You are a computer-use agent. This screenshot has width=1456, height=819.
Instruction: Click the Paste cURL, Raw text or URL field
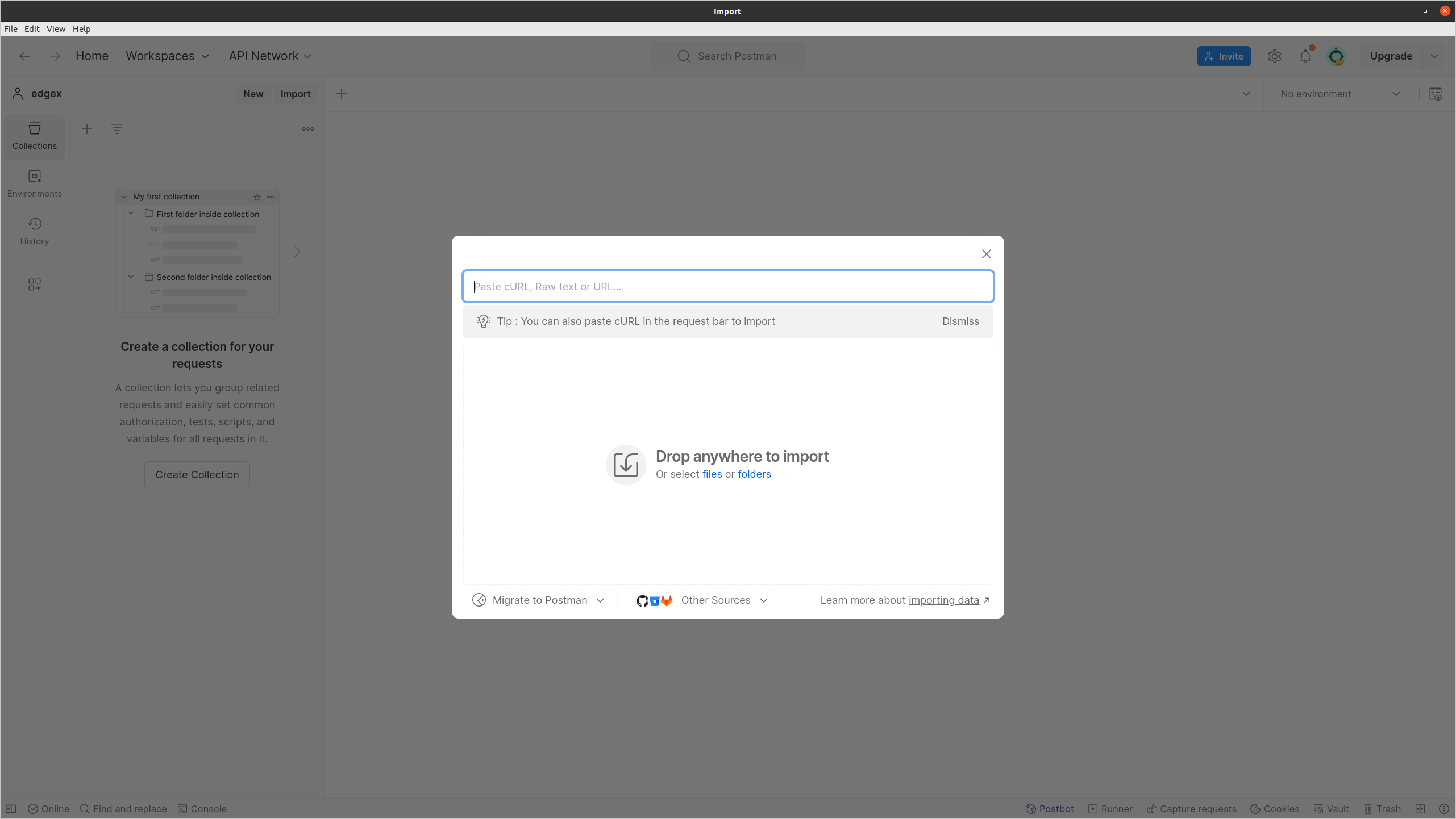728,286
